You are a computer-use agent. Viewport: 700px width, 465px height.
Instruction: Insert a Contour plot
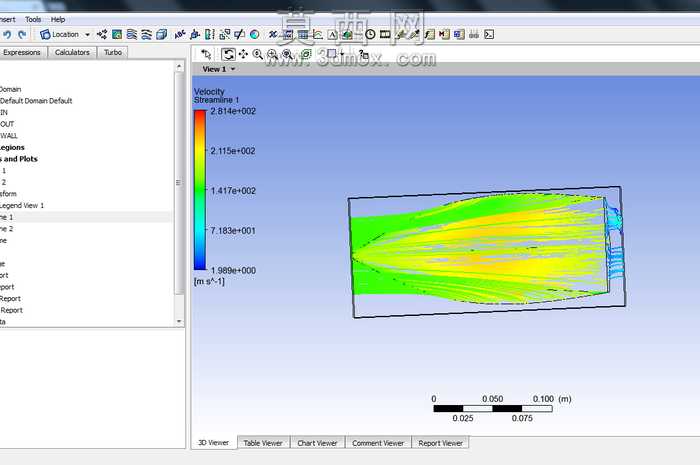point(117,34)
